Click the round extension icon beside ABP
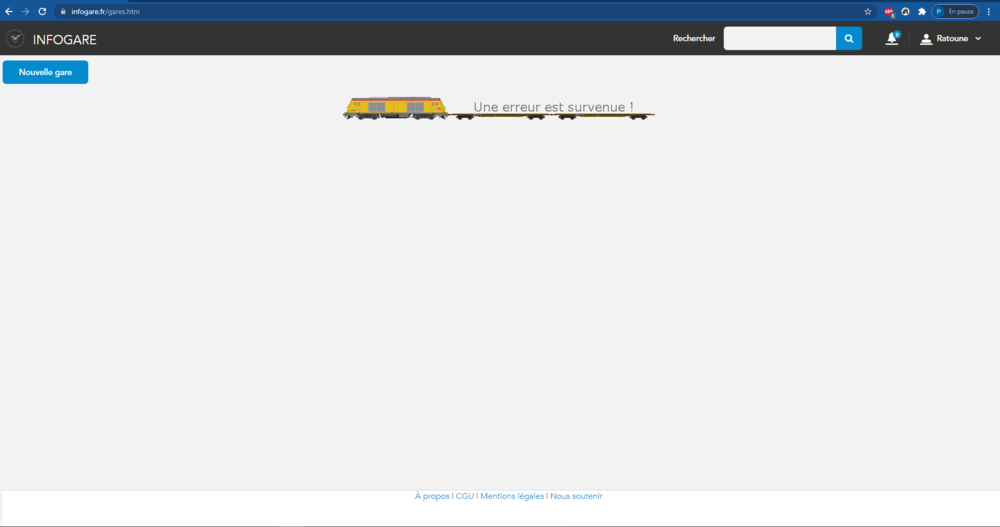This screenshot has width=1000, height=527. tap(905, 11)
